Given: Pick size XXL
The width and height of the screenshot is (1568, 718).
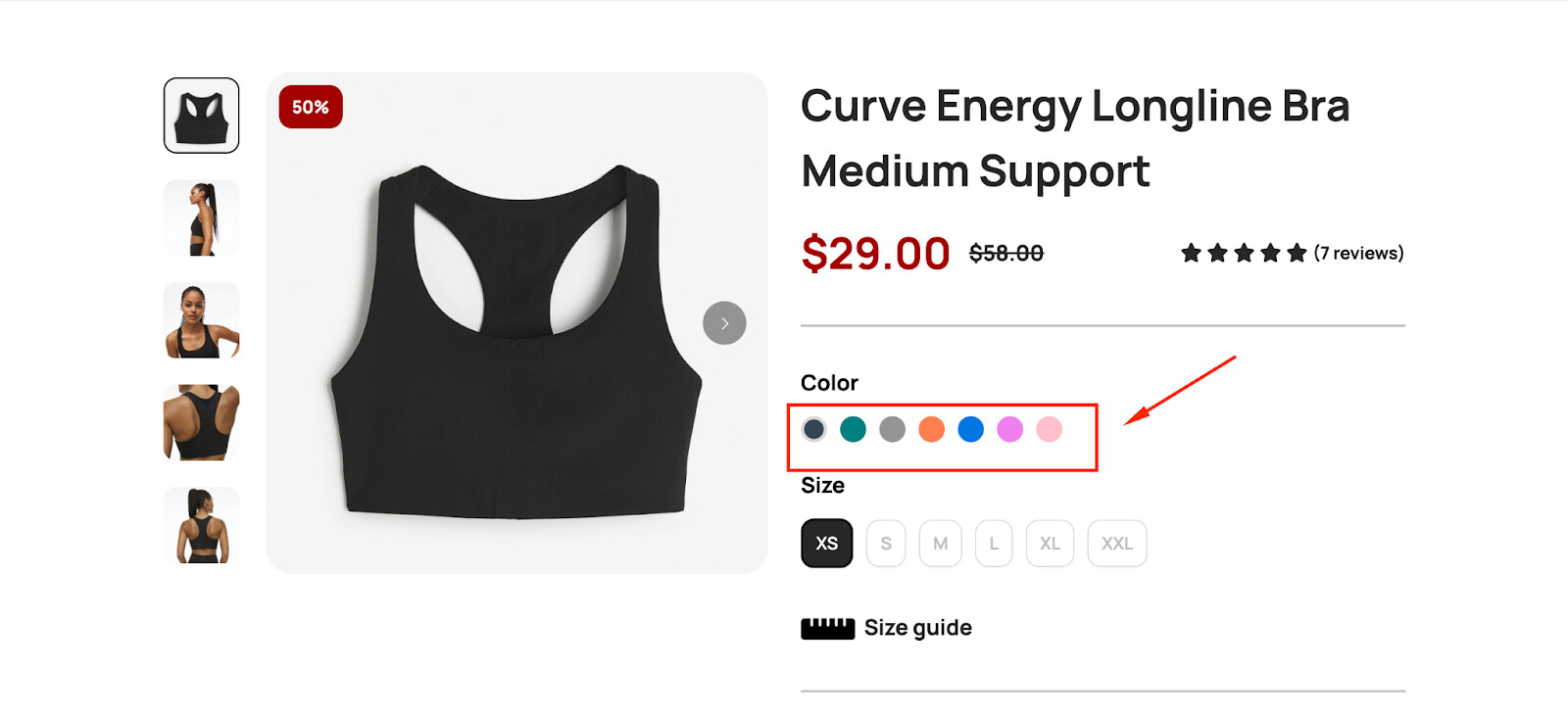Looking at the screenshot, I should pos(1117,544).
